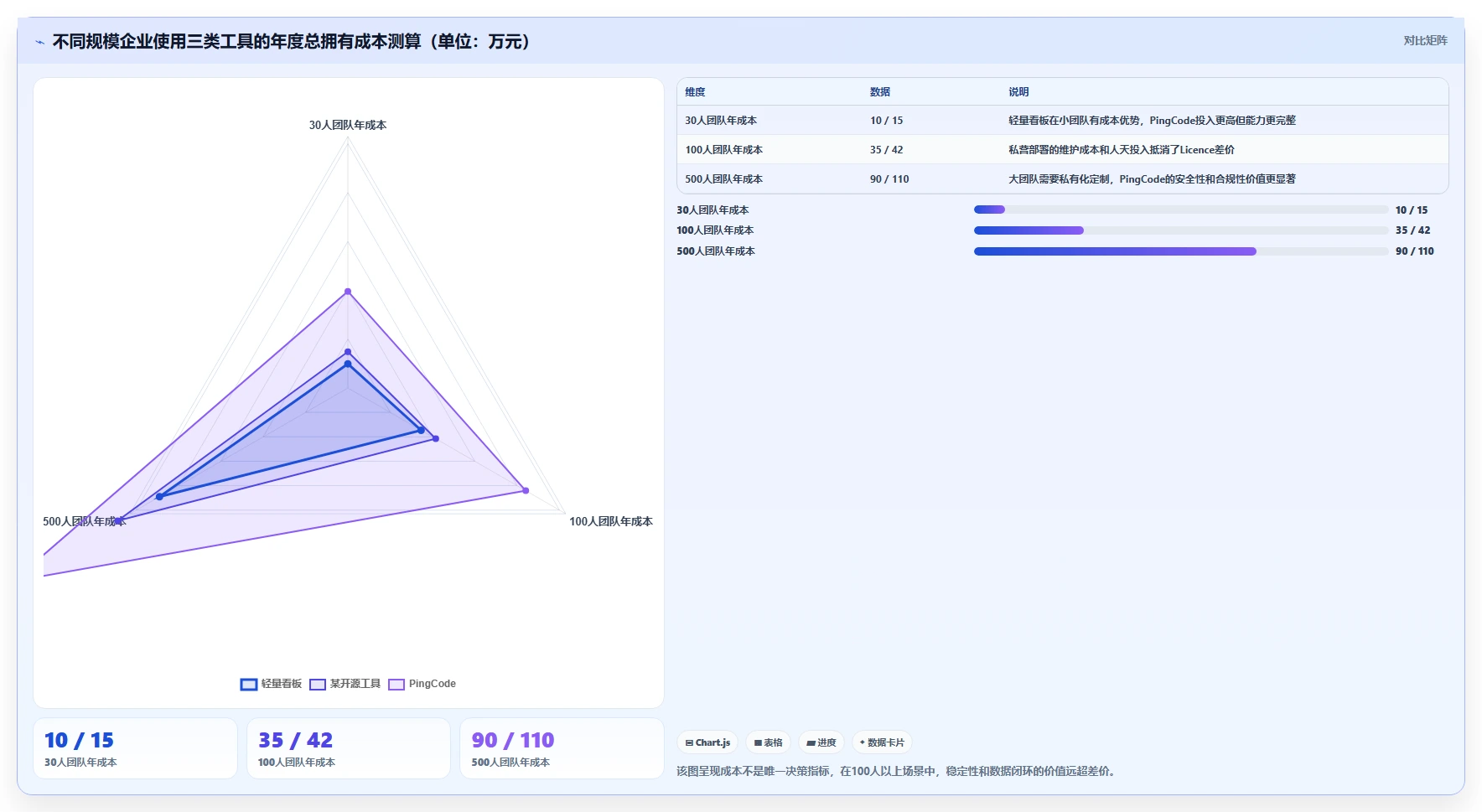Image resolution: width=1482 pixels, height=812 pixels.
Task: Toggle the PingCode legend item
Action: click(x=422, y=684)
